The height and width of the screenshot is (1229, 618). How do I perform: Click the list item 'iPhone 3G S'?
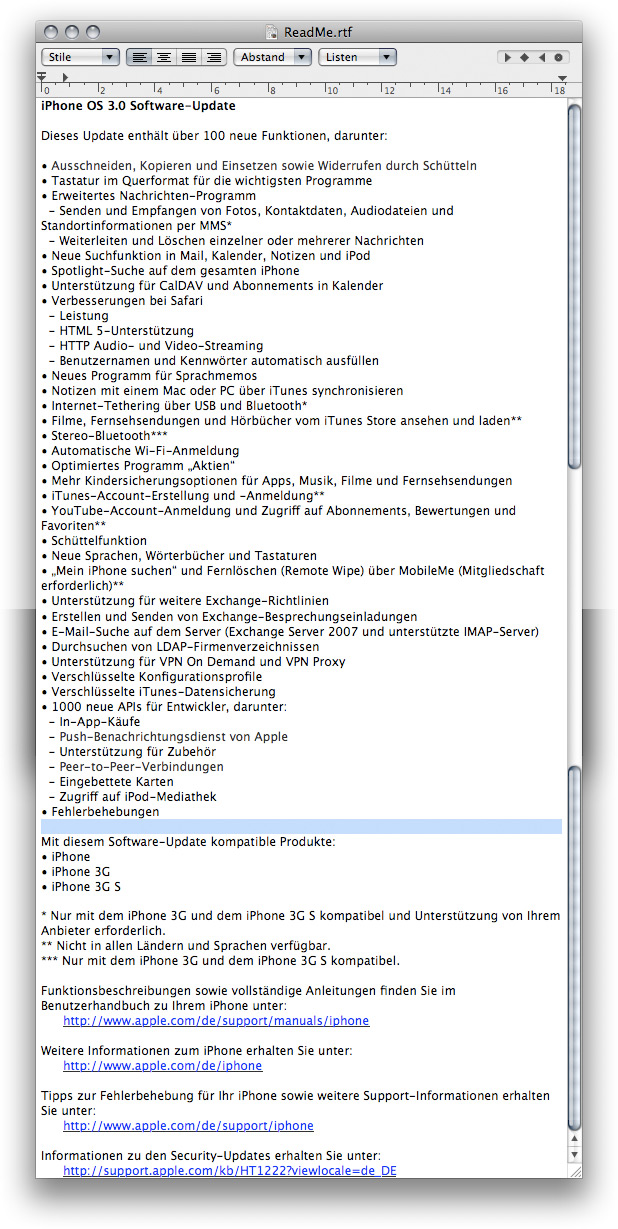(x=84, y=887)
